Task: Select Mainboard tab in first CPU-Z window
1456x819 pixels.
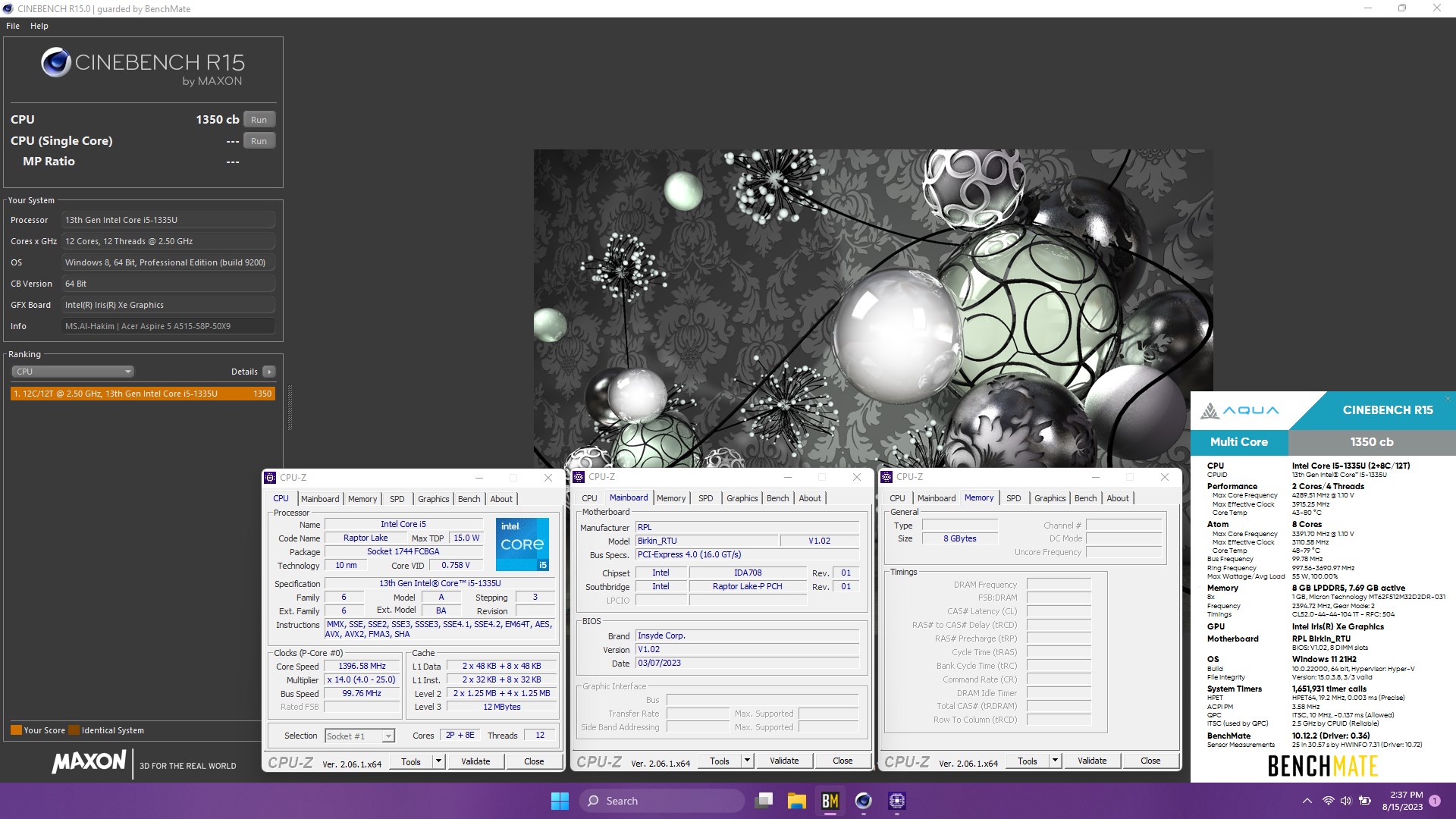Action: [x=320, y=499]
